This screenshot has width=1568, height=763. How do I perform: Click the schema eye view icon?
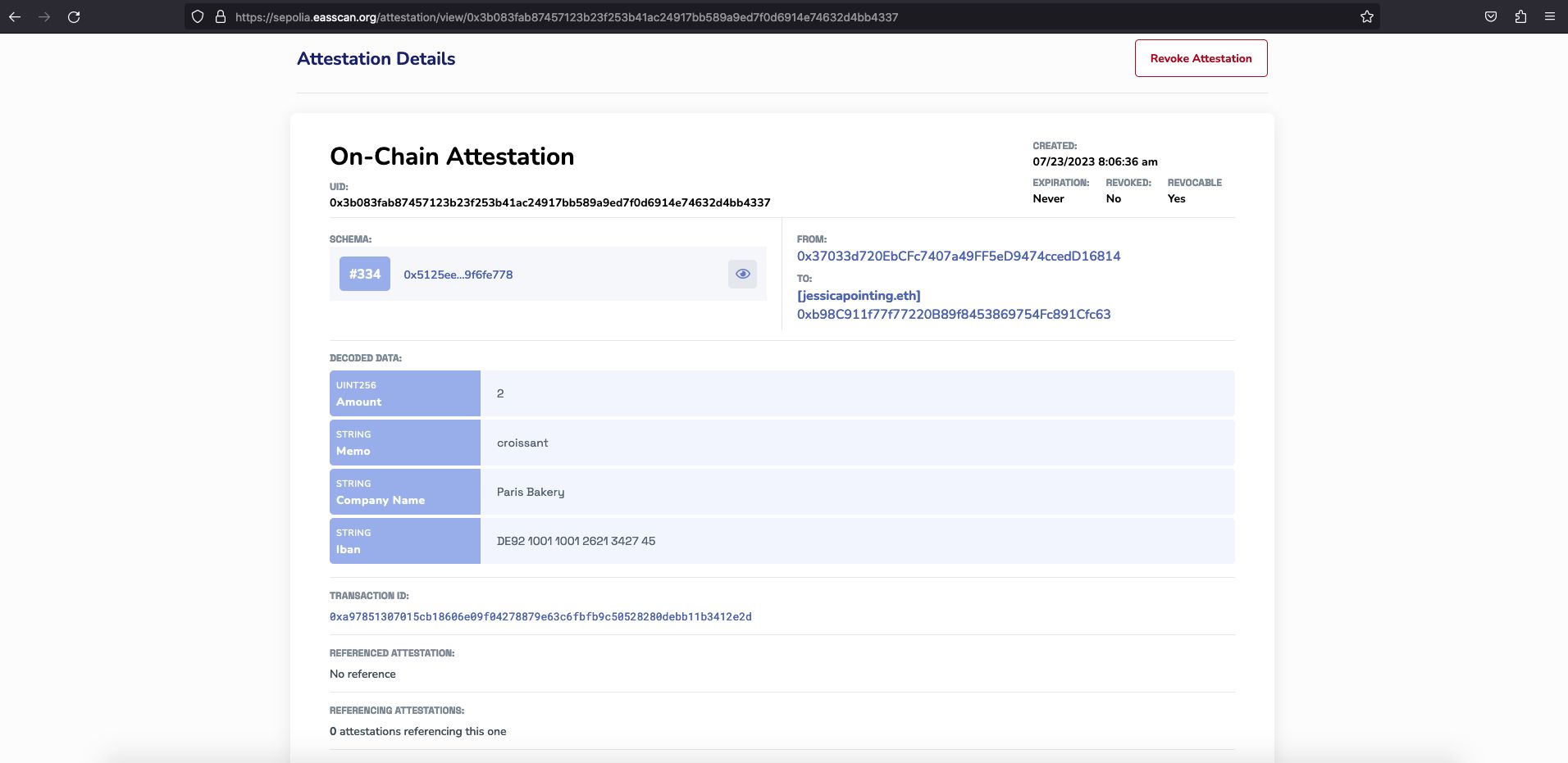(742, 274)
